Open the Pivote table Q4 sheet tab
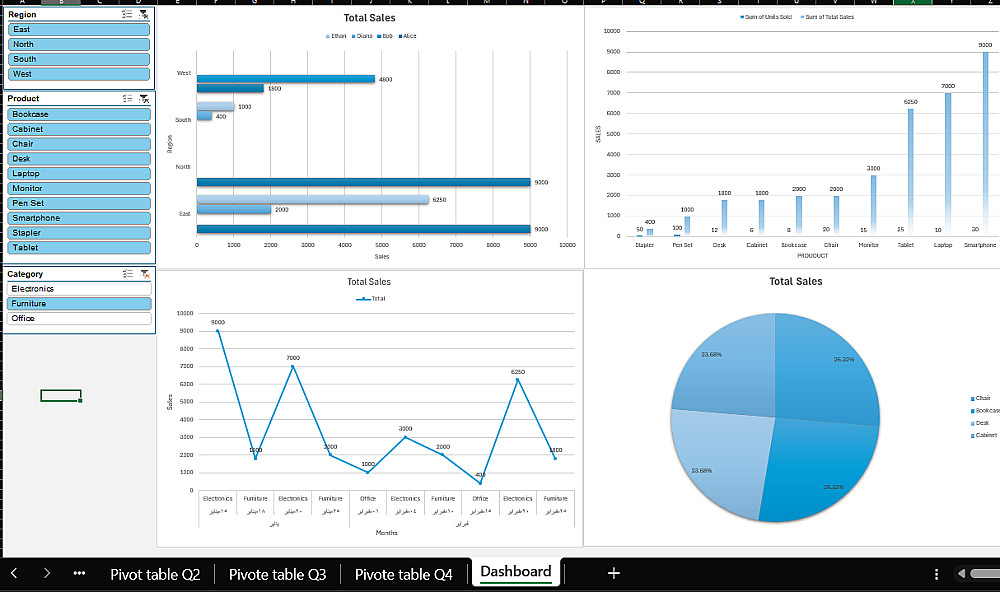This screenshot has width=1000, height=592. pyautogui.click(x=404, y=574)
